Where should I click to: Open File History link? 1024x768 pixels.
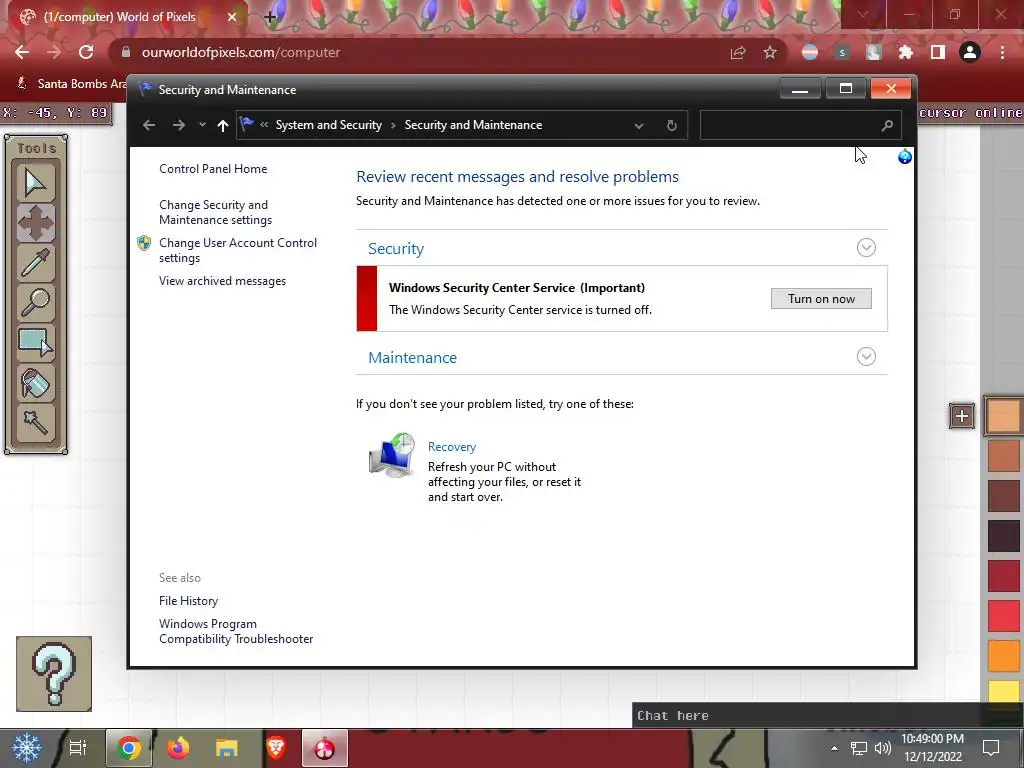(188, 601)
